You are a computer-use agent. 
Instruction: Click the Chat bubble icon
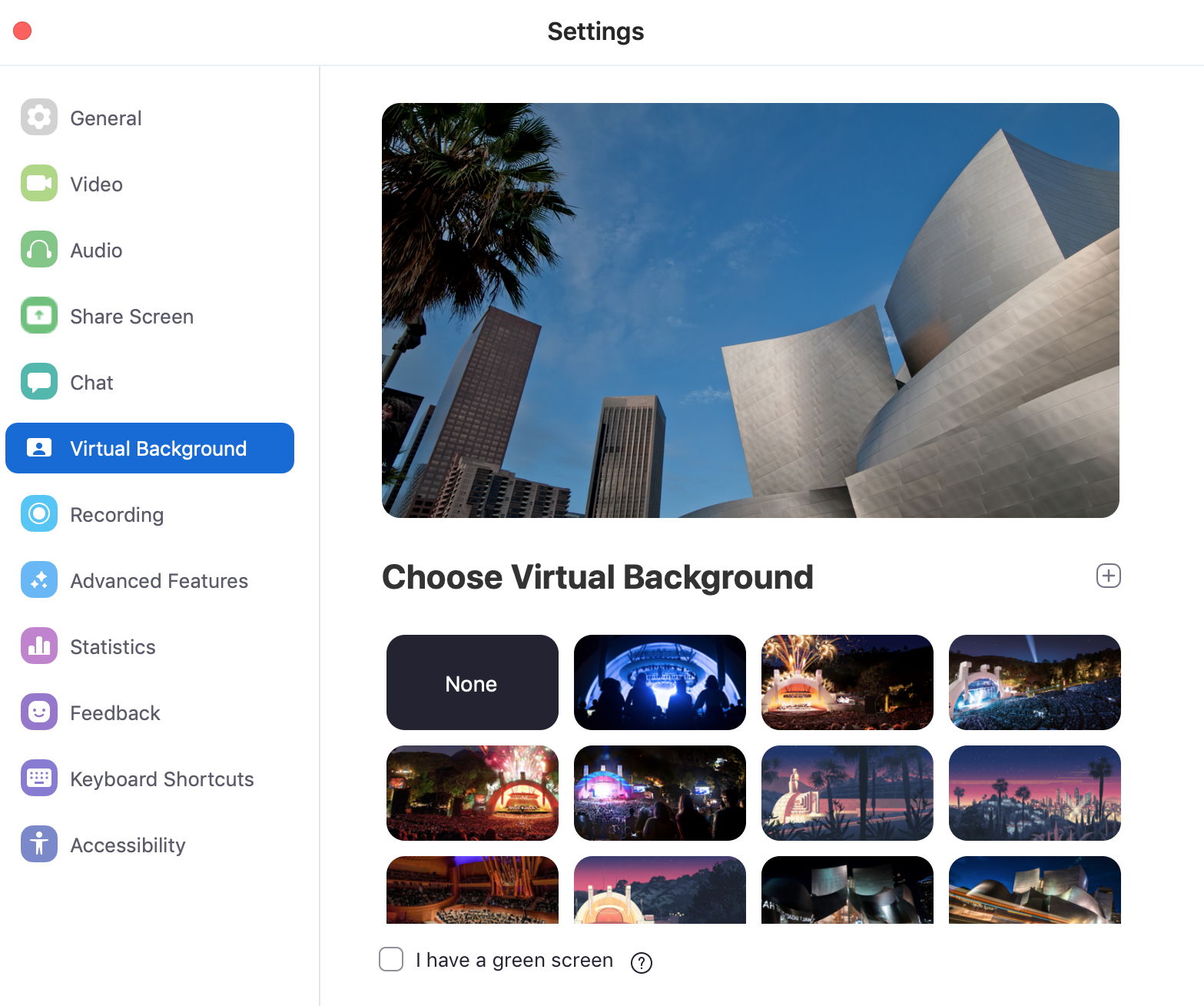pos(39,381)
